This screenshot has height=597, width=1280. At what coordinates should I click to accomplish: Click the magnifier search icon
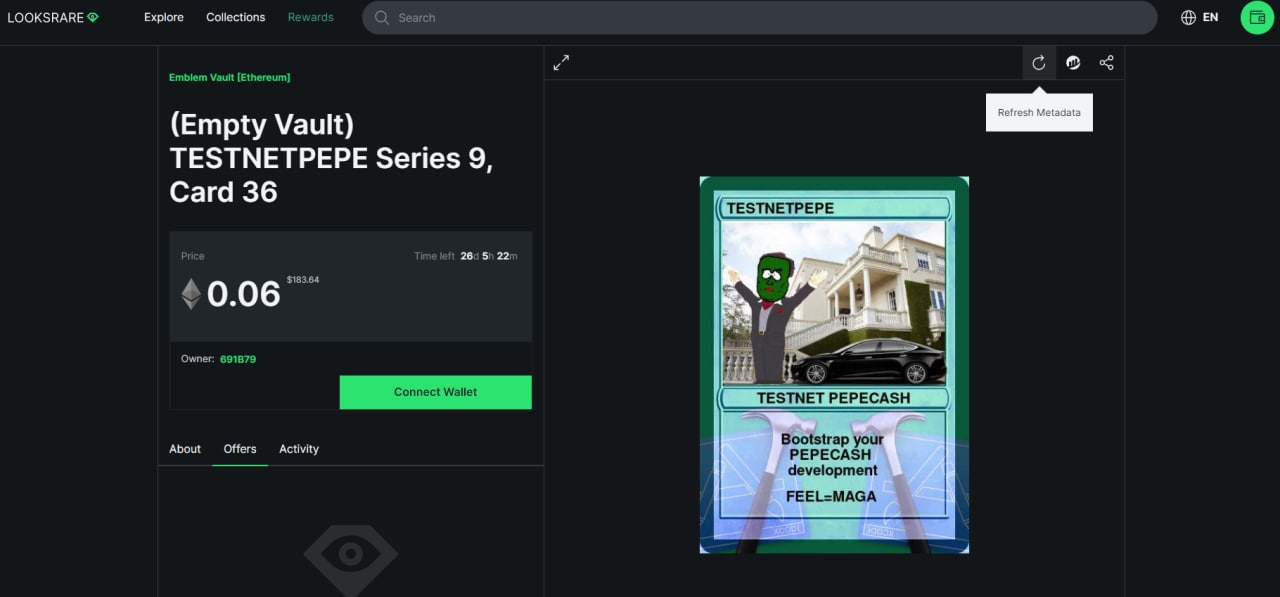[x=382, y=18]
